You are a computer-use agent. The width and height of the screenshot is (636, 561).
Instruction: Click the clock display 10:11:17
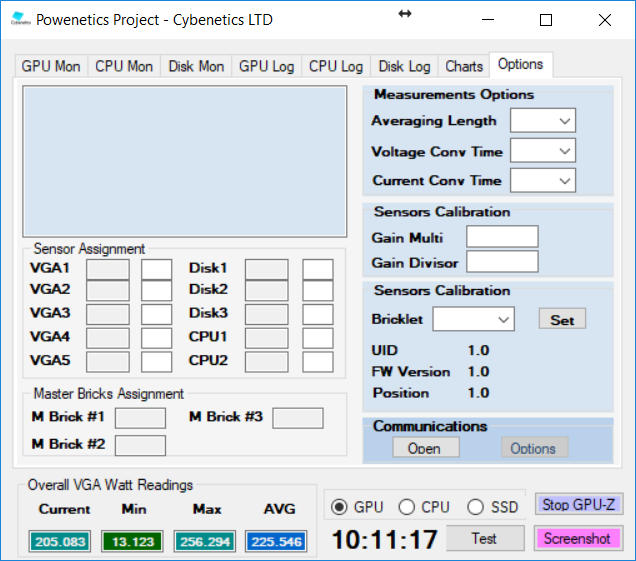tap(385, 540)
